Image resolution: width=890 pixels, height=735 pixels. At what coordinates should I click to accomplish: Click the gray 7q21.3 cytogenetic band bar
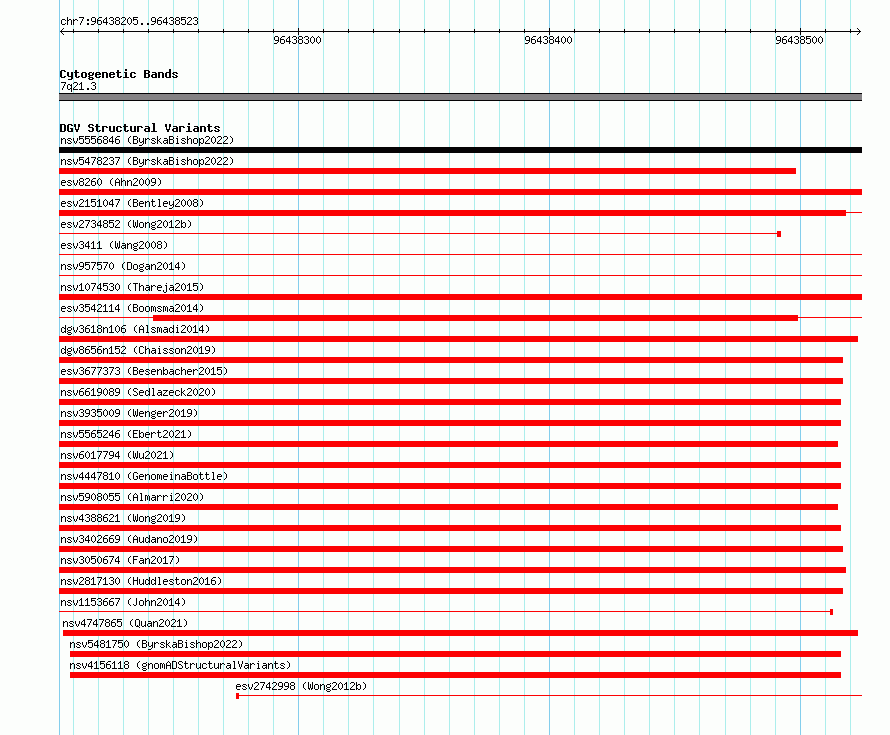(x=460, y=97)
